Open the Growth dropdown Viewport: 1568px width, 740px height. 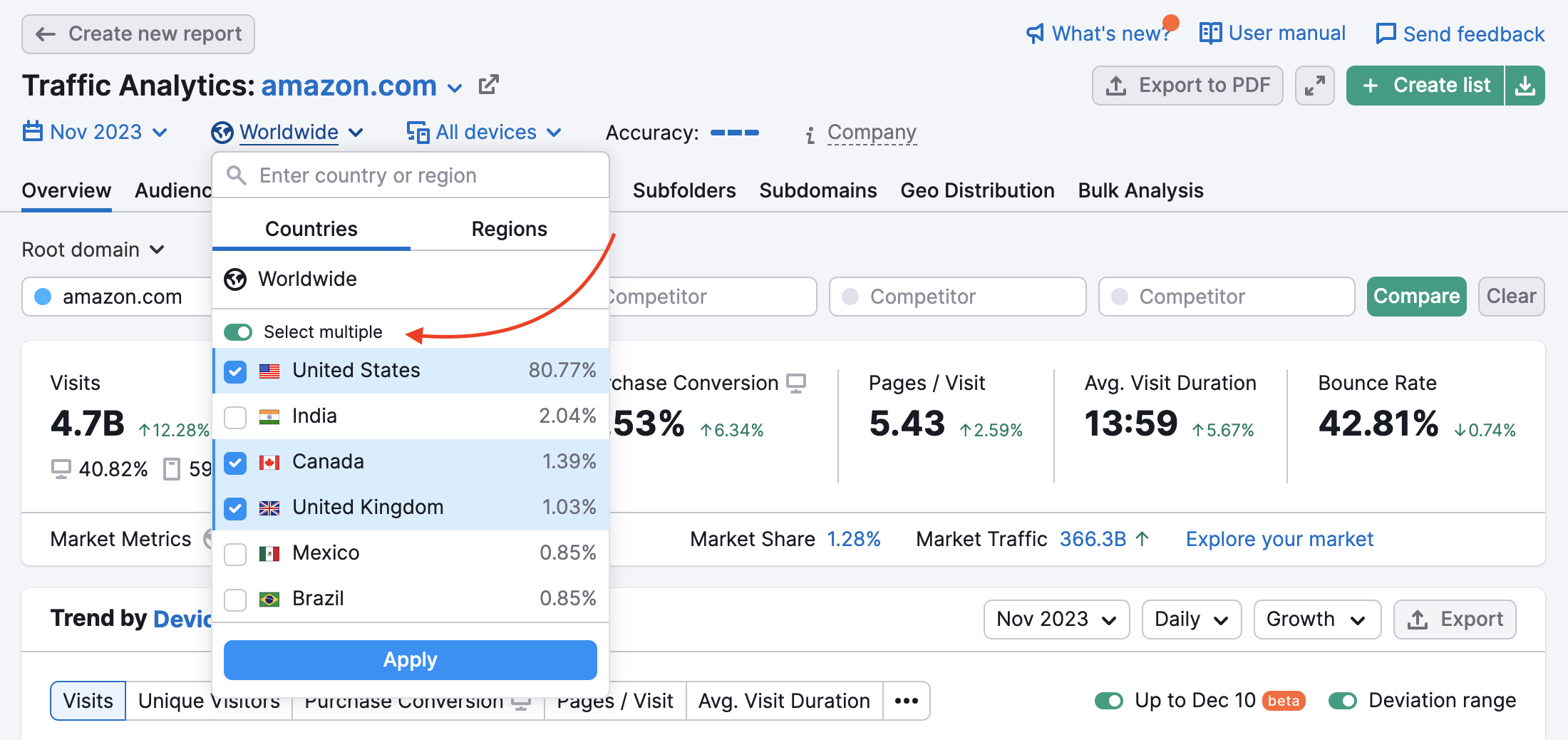1317,620
